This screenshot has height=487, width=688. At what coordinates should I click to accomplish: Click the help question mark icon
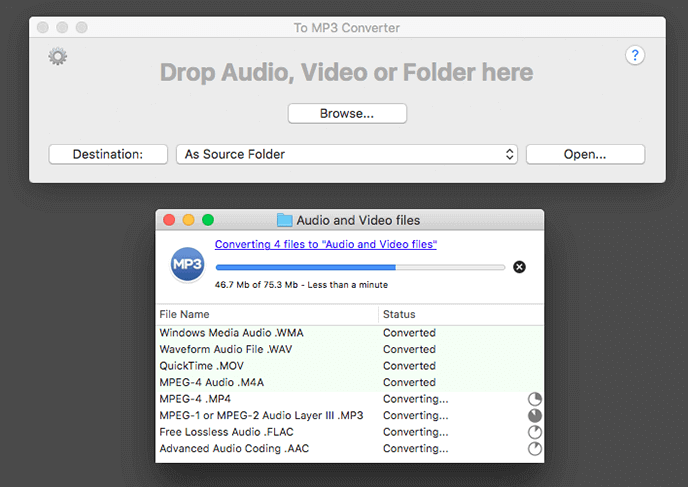point(635,56)
